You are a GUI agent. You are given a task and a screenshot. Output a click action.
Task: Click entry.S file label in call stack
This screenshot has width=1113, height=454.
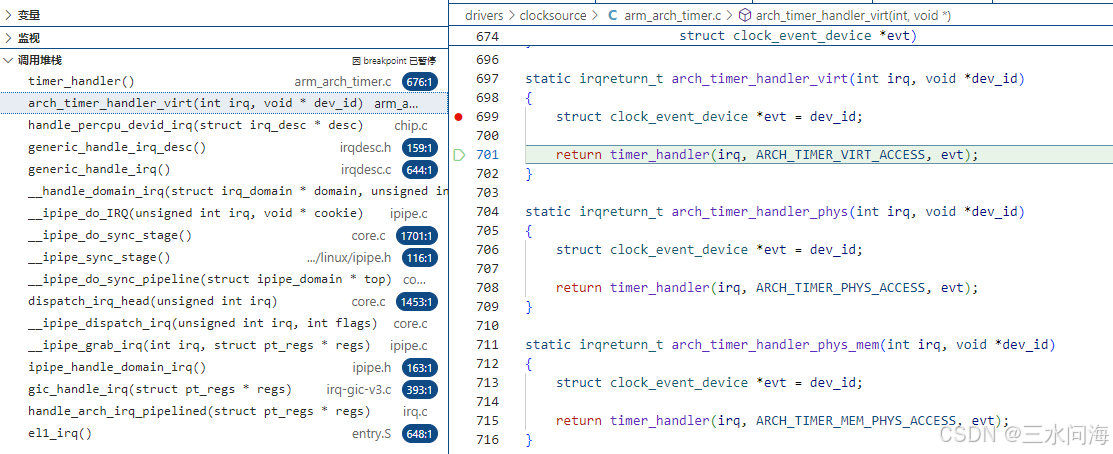pos(372,433)
